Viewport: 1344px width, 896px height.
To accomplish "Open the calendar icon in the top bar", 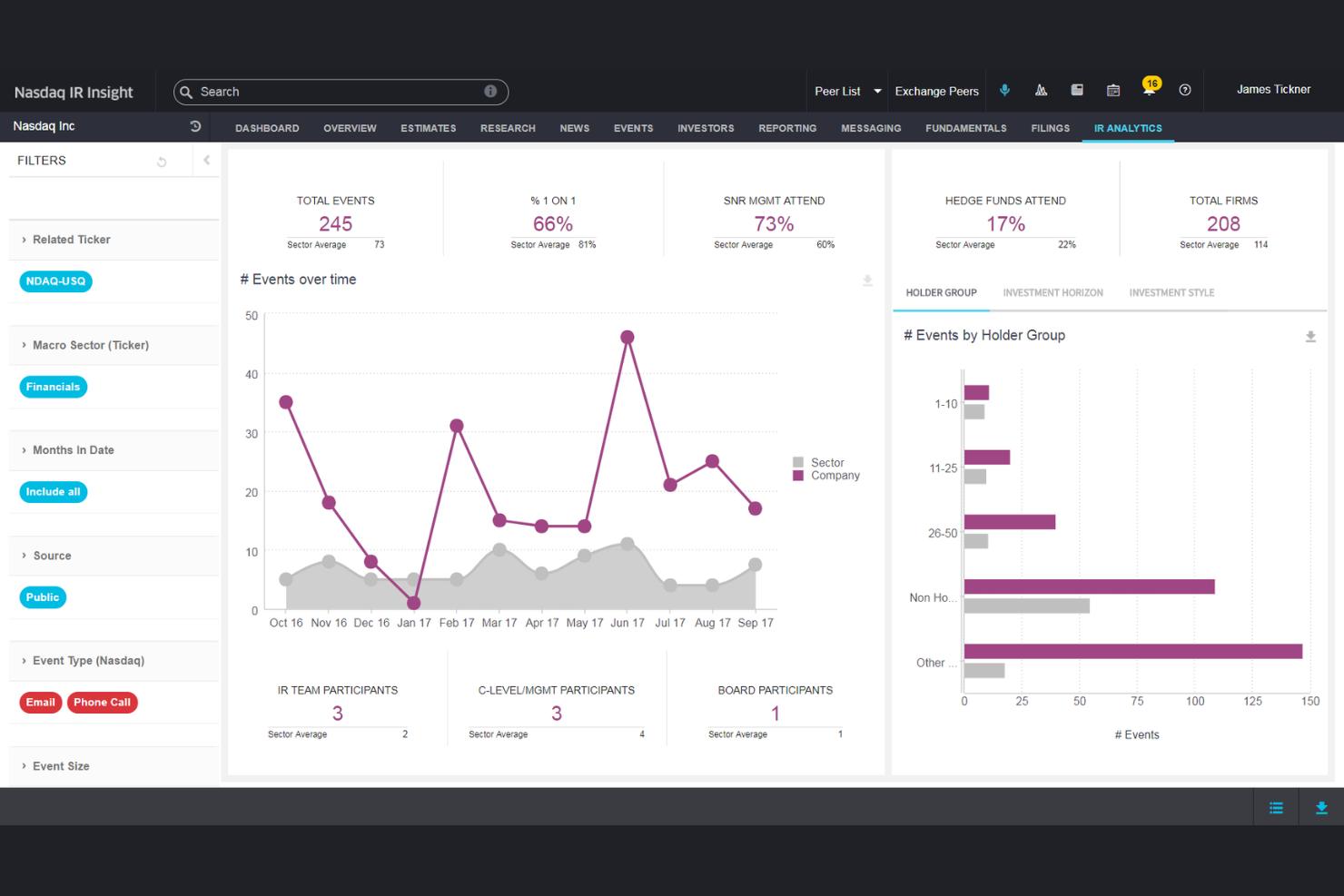I will click(x=1113, y=90).
